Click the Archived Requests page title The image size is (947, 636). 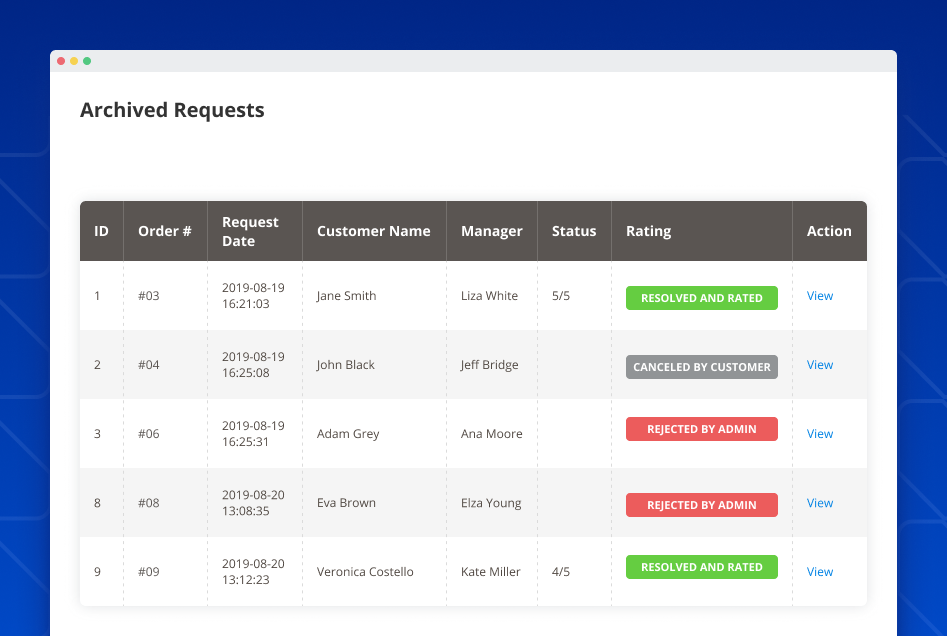pos(172,110)
